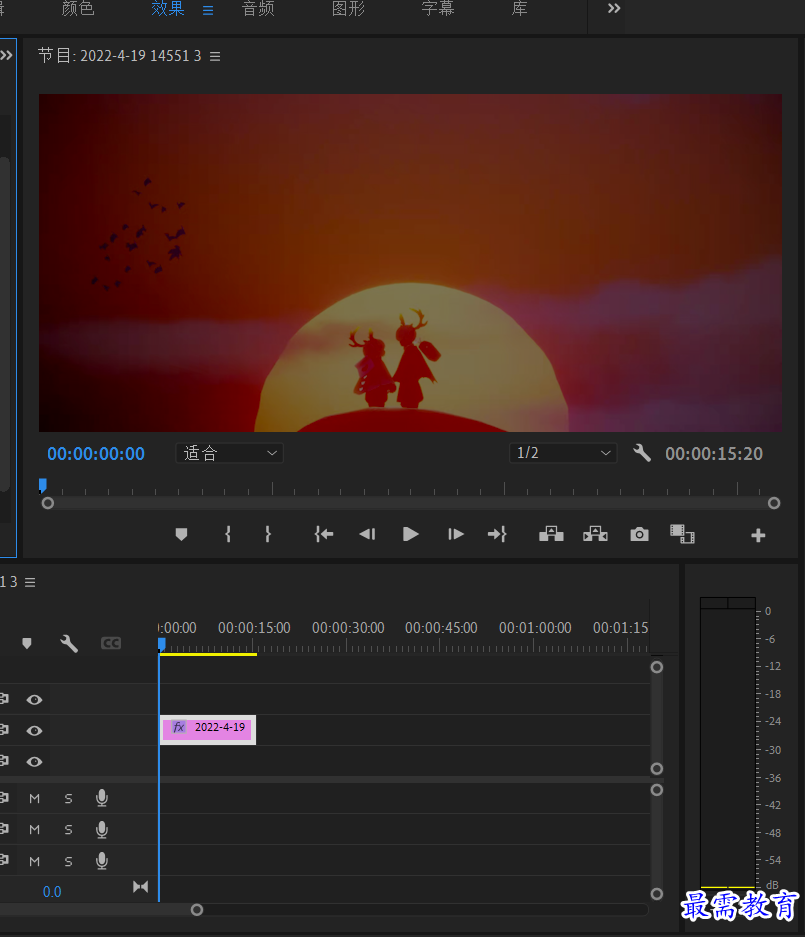The image size is (805, 937).
Task: Expand collapsed panel on left with chevrons
Action: (6, 56)
